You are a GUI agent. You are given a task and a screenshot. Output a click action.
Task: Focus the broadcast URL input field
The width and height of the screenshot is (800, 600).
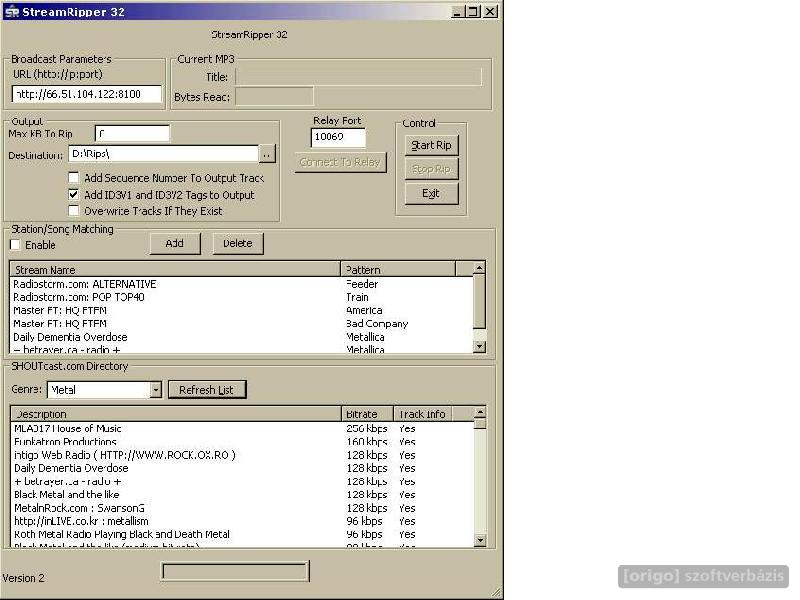(87, 94)
